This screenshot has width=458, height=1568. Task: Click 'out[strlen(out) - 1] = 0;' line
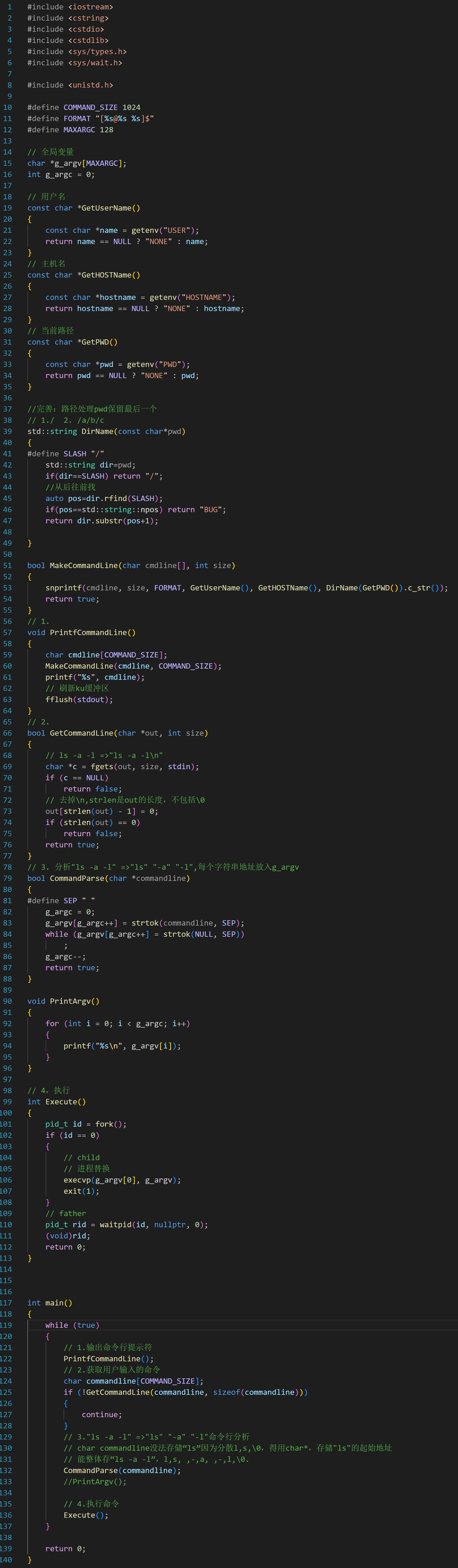(x=102, y=811)
